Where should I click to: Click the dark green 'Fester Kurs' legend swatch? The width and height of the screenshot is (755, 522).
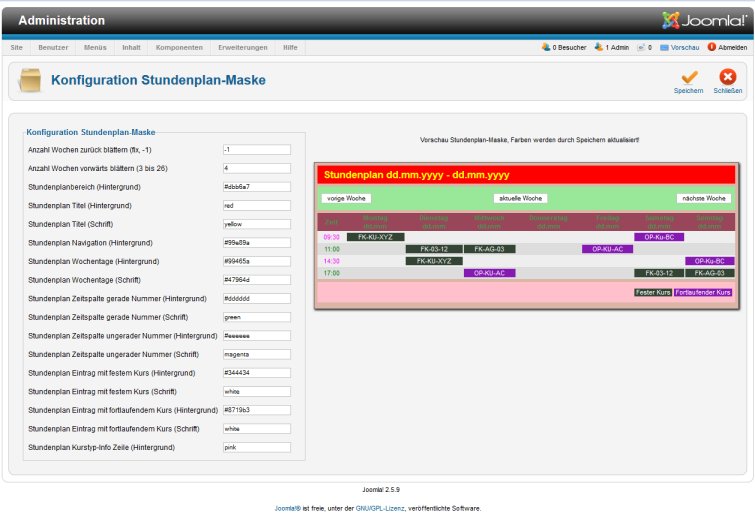click(x=653, y=293)
